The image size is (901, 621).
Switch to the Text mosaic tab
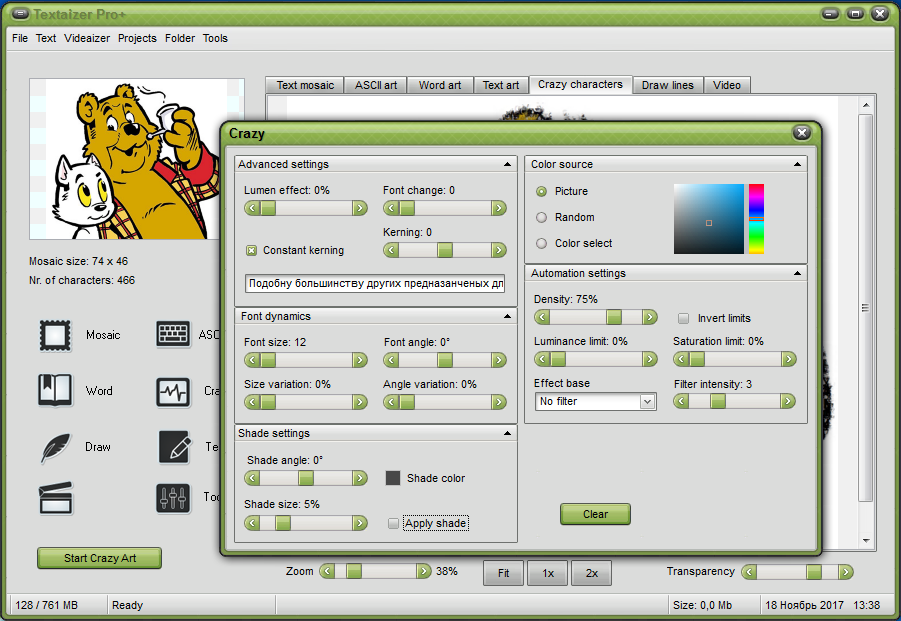click(x=305, y=85)
